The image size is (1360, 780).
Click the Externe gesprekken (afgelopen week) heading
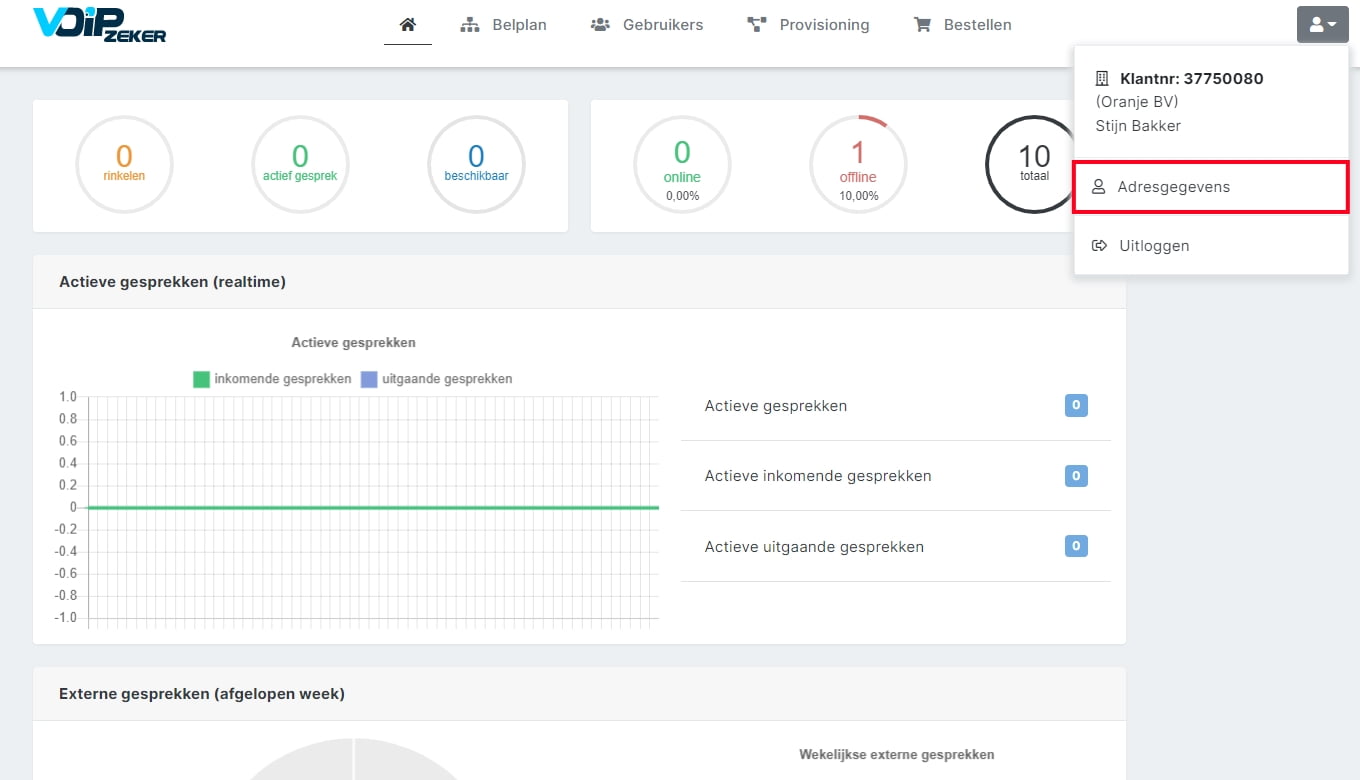click(202, 694)
